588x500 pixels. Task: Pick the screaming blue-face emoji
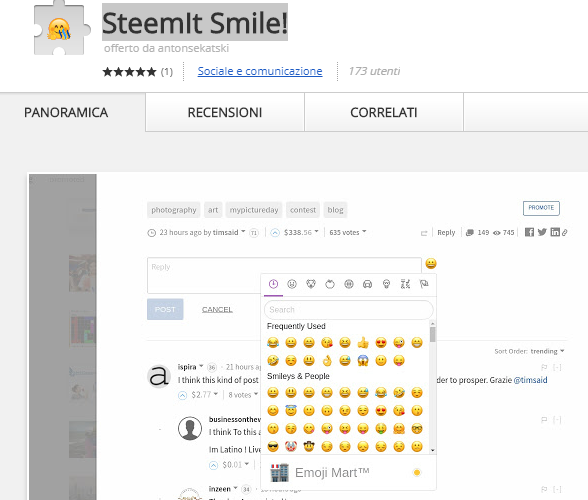[x=363, y=360]
